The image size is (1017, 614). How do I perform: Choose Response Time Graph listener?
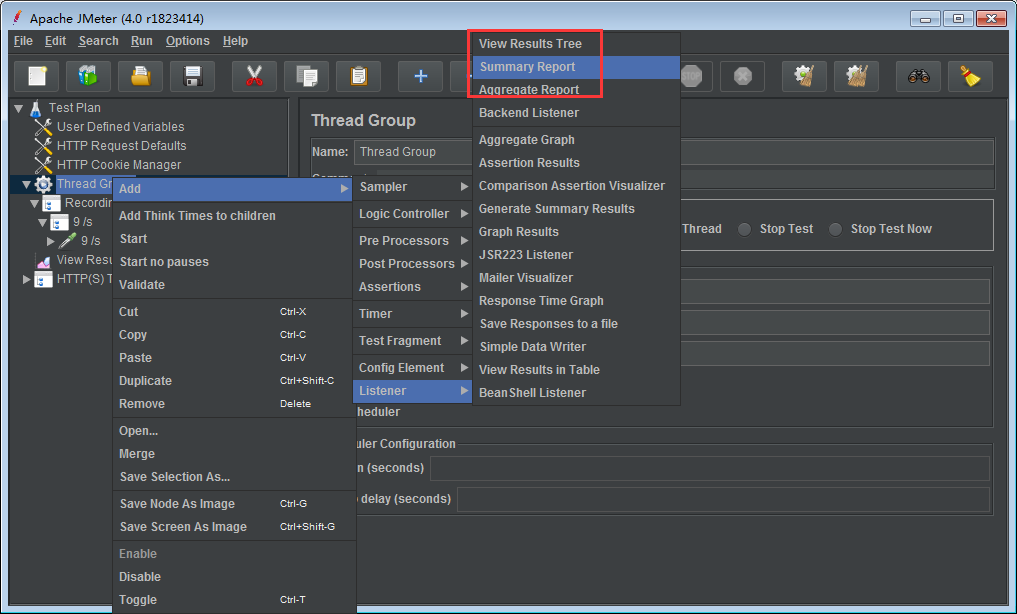coord(576,301)
